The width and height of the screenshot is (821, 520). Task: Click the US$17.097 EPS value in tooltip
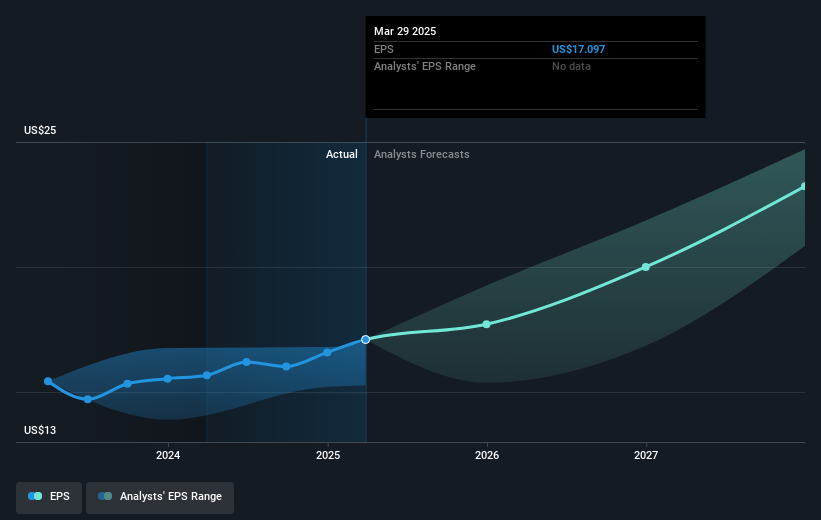click(x=579, y=49)
